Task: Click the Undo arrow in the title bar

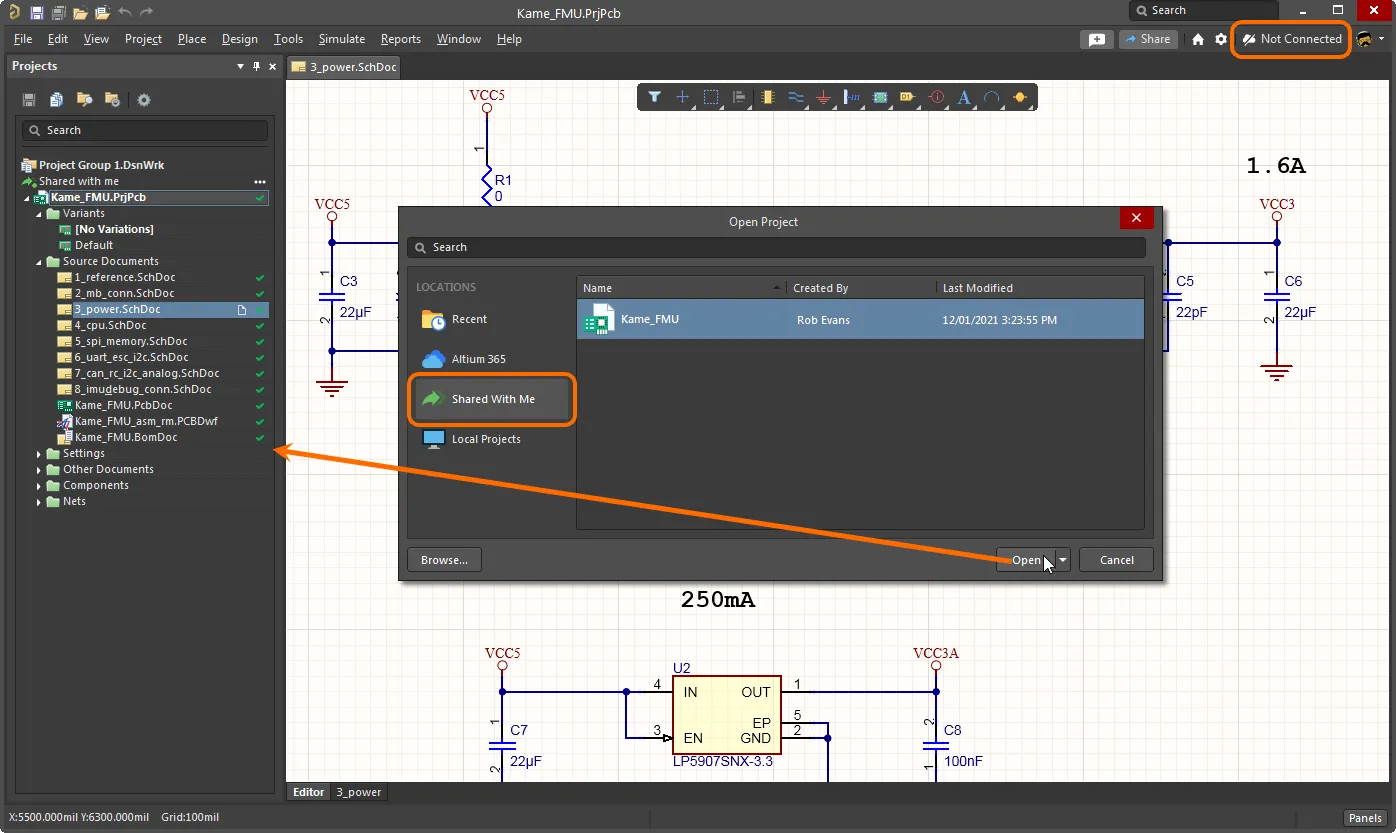Action: pos(124,13)
